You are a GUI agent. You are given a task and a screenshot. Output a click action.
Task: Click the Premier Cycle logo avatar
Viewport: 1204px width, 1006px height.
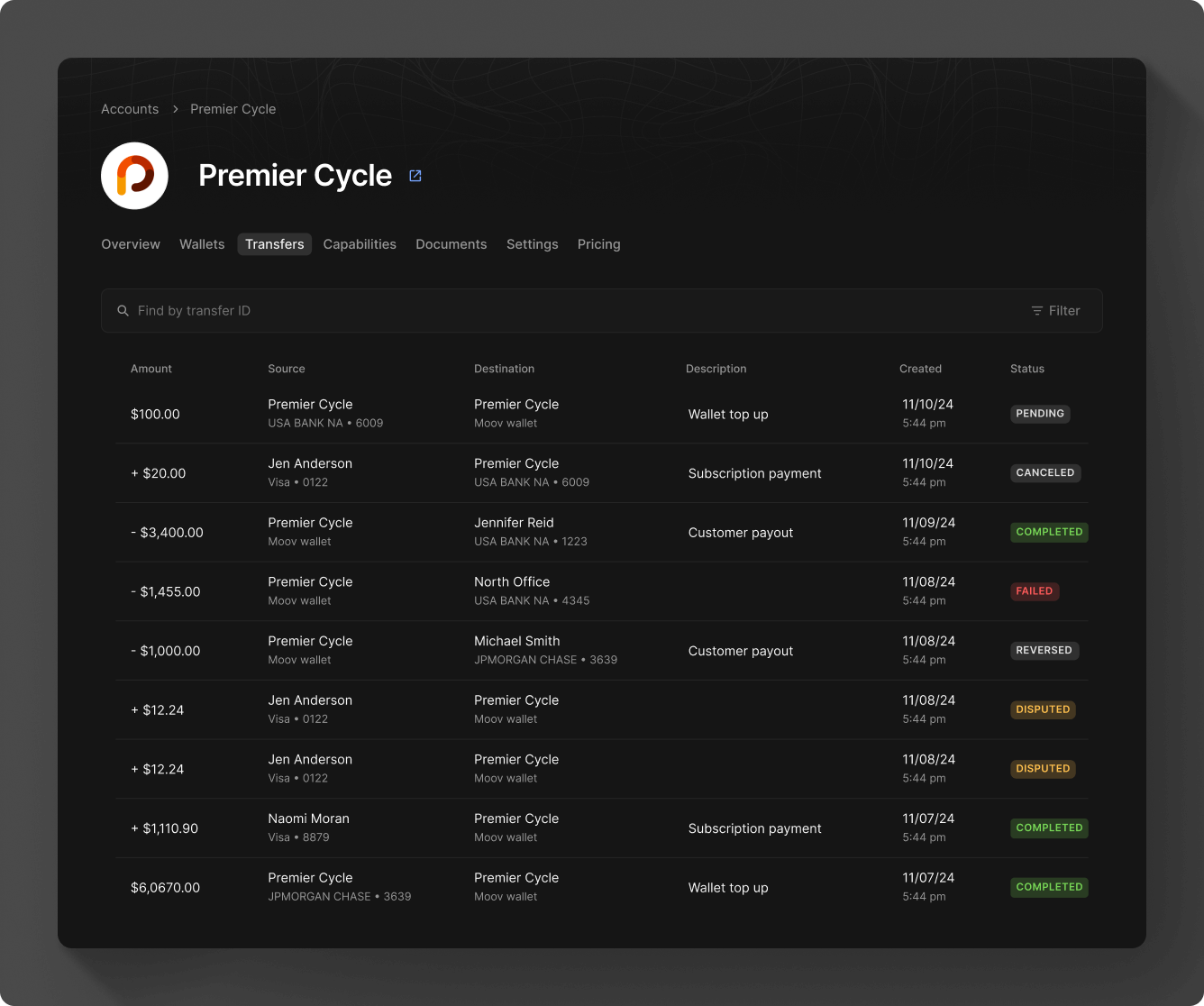(x=134, y=176)
